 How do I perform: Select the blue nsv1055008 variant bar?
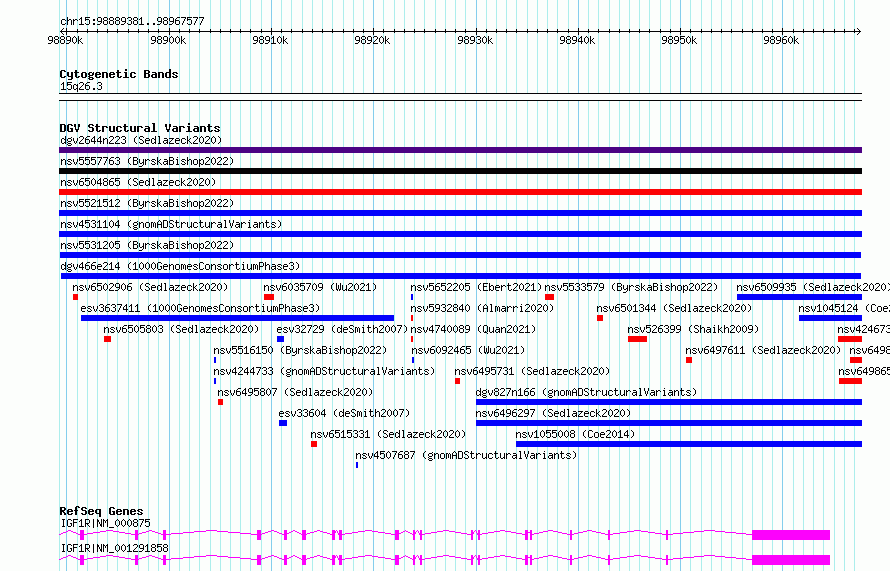689,444
